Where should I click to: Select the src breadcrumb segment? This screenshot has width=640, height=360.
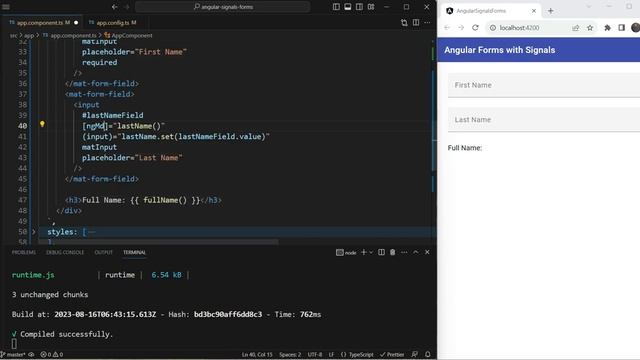tap(13, 36)
